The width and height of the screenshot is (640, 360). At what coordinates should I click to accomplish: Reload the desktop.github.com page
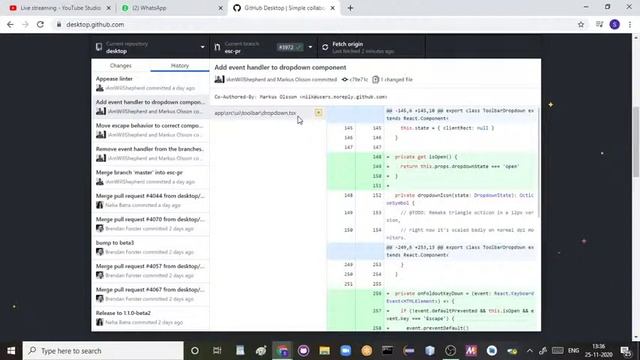[40, 24]
